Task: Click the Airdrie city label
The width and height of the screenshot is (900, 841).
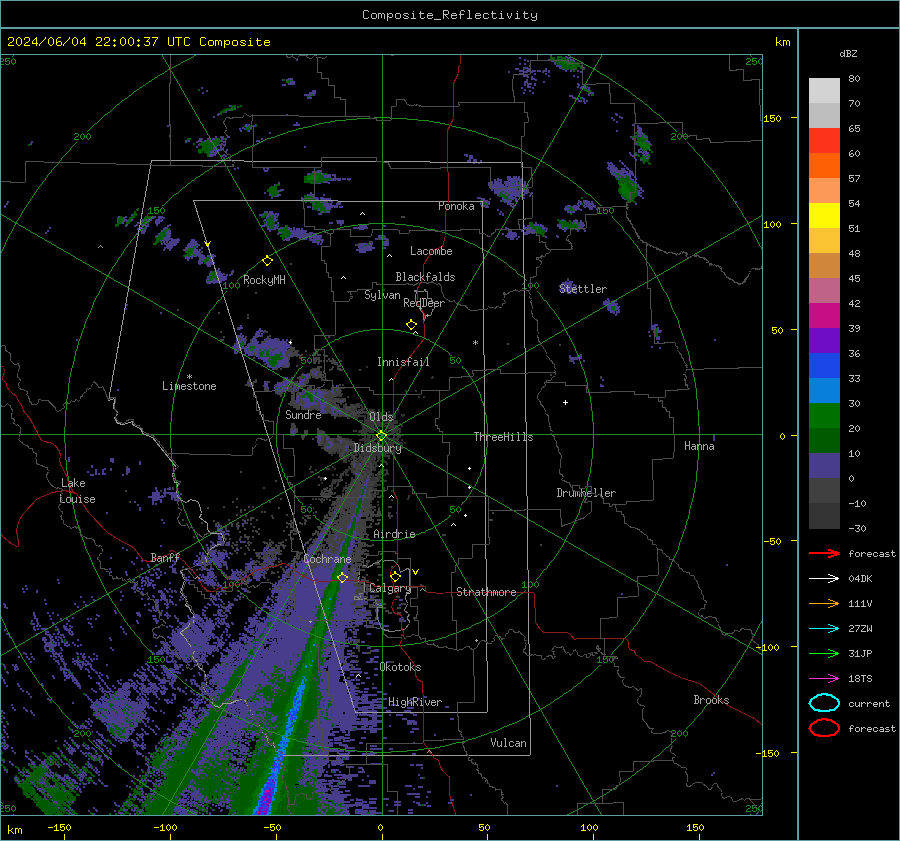Action: tap(394, 534)
